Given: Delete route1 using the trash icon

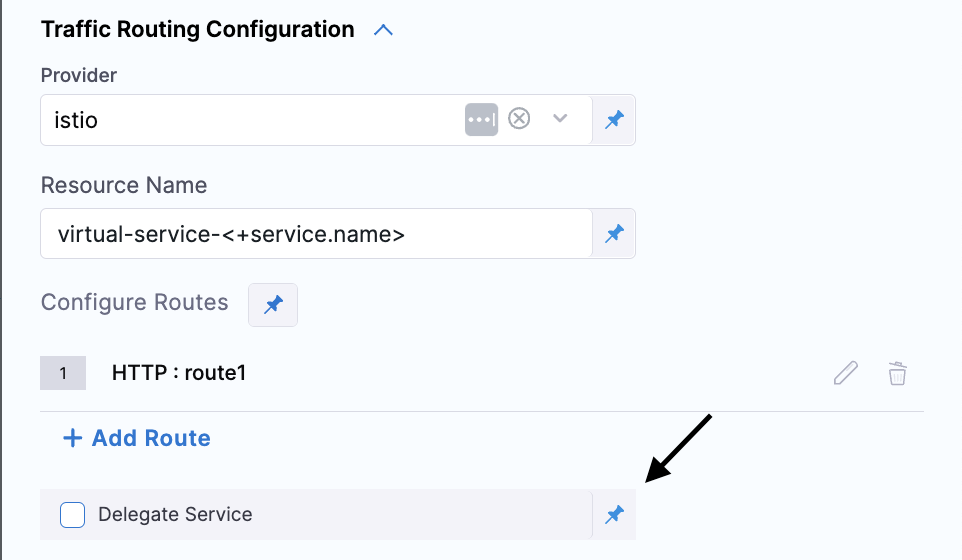Looking at the screenshot, I should 898,374.
